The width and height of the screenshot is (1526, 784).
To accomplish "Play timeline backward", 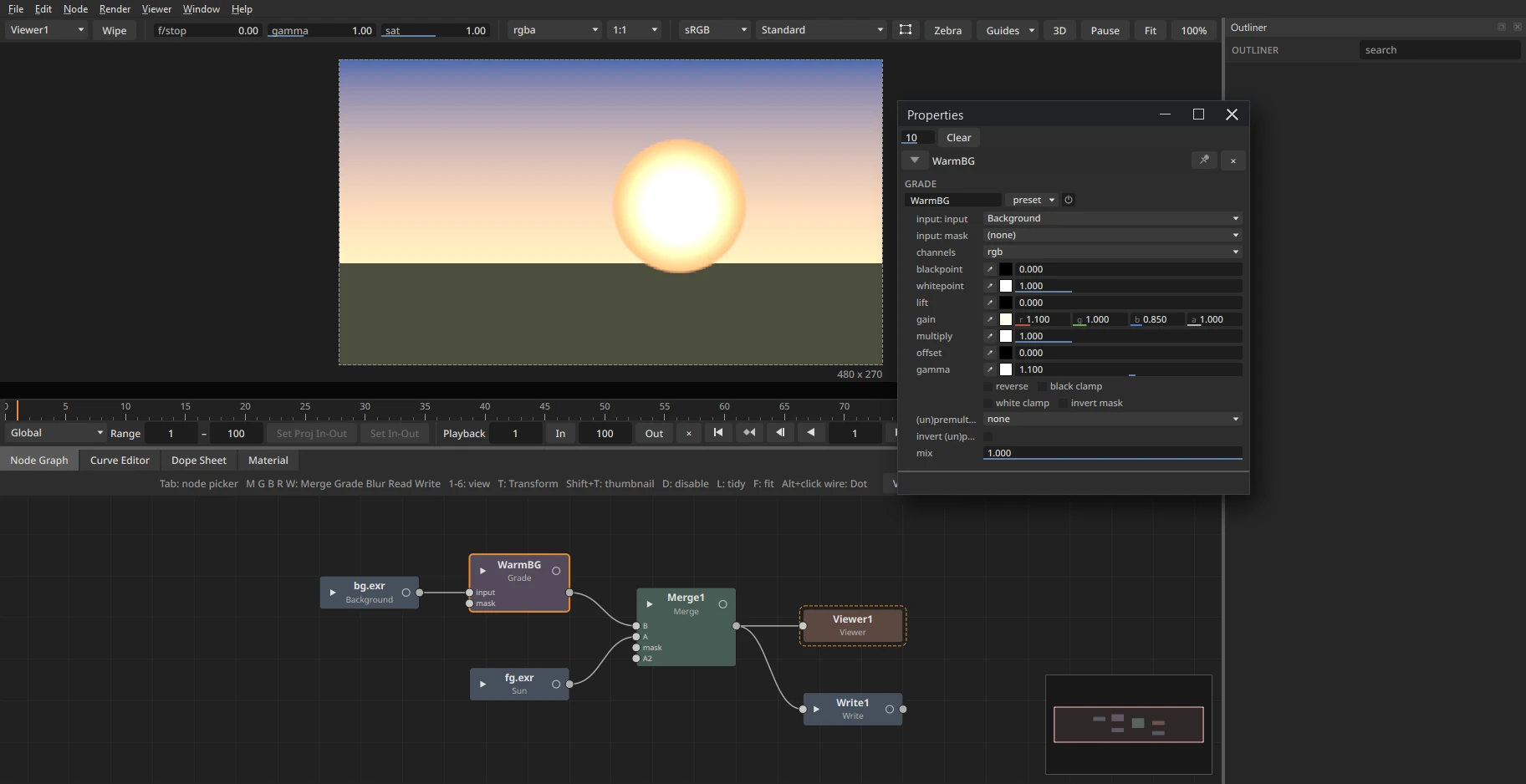I will tap(810, 433).
